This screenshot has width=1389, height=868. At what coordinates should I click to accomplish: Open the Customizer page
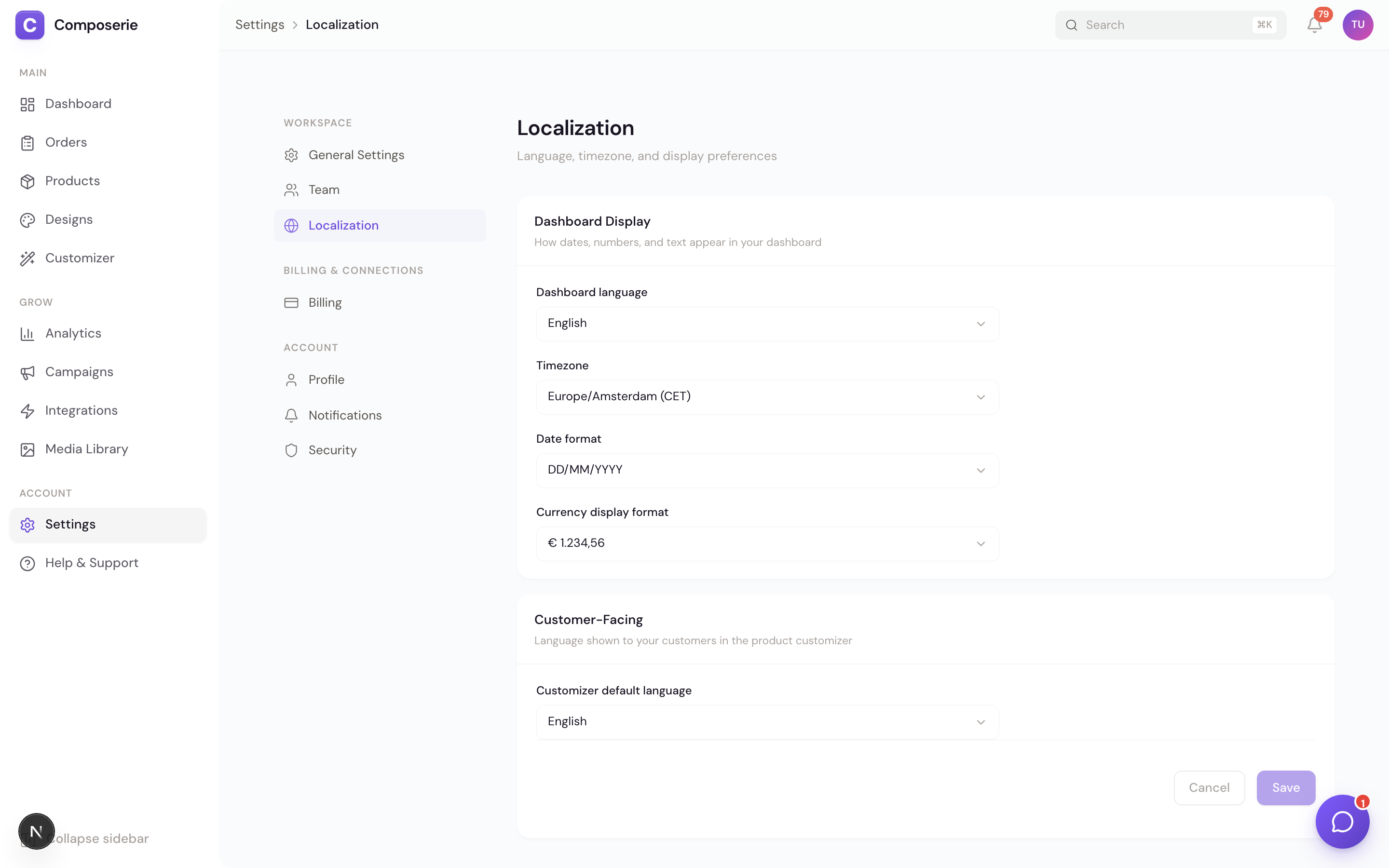pos(108,258)
